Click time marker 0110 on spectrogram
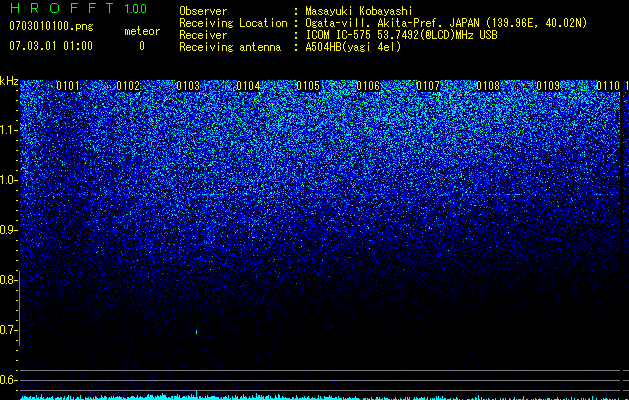 (x=608, y=86)
